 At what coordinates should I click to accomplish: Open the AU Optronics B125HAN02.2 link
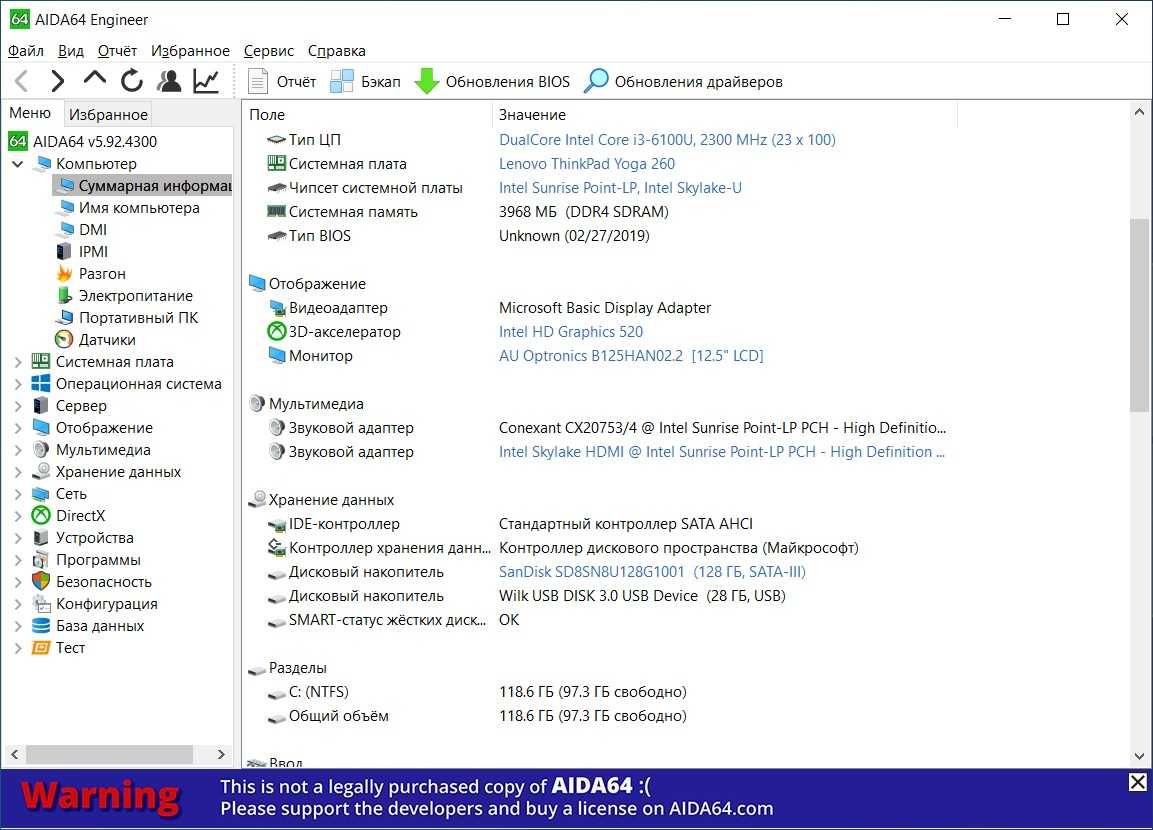[x=631, y=356]
